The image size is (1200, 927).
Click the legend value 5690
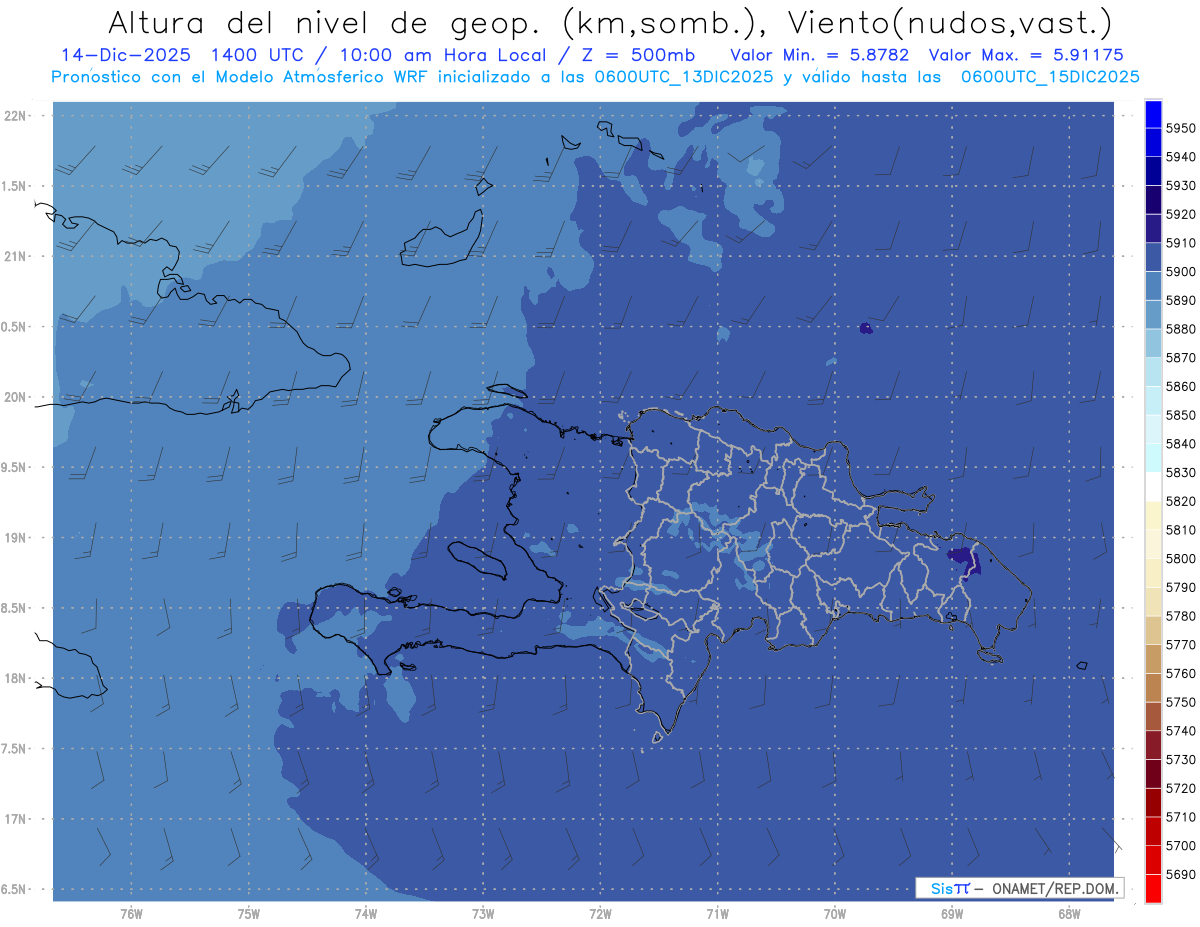coord(1180,874)
